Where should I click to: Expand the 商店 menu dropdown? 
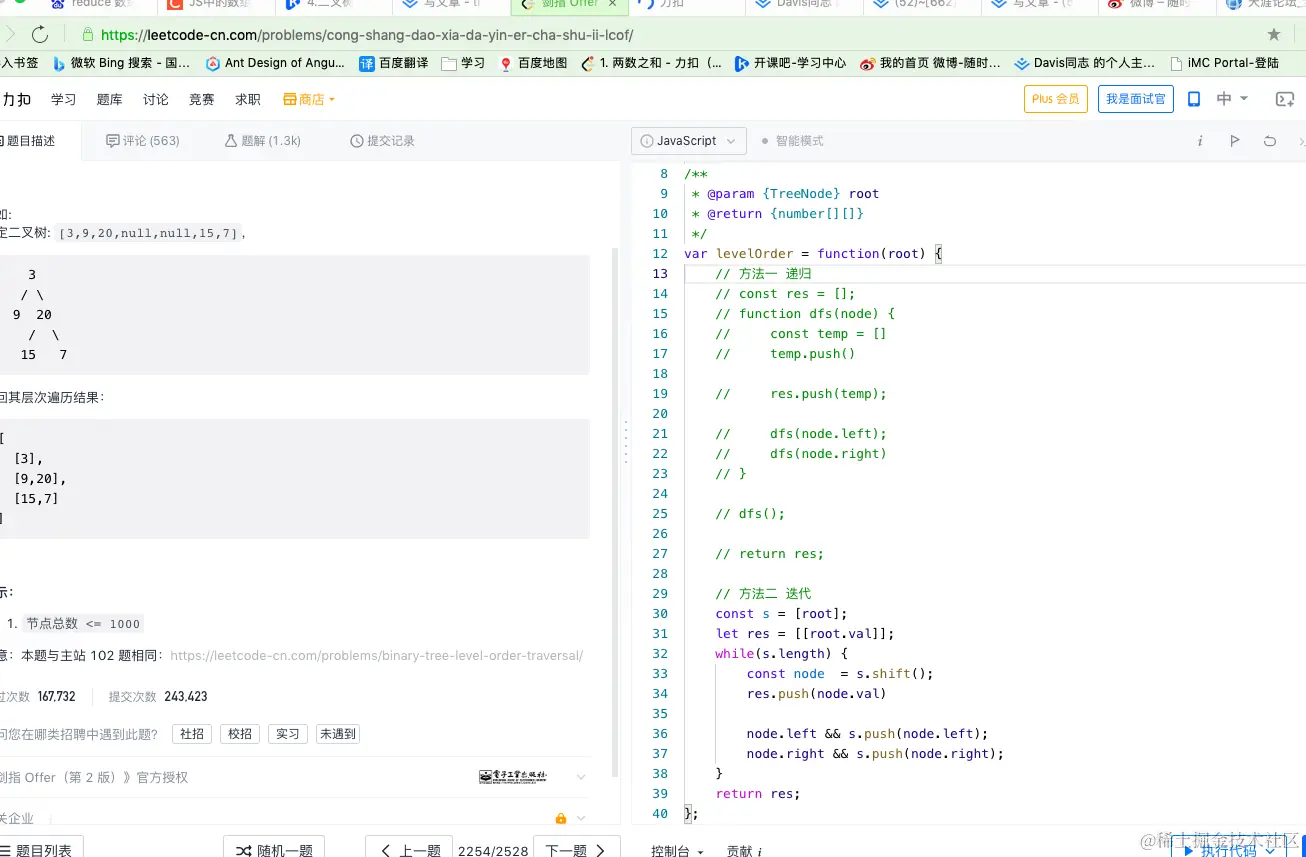[309, 99]
